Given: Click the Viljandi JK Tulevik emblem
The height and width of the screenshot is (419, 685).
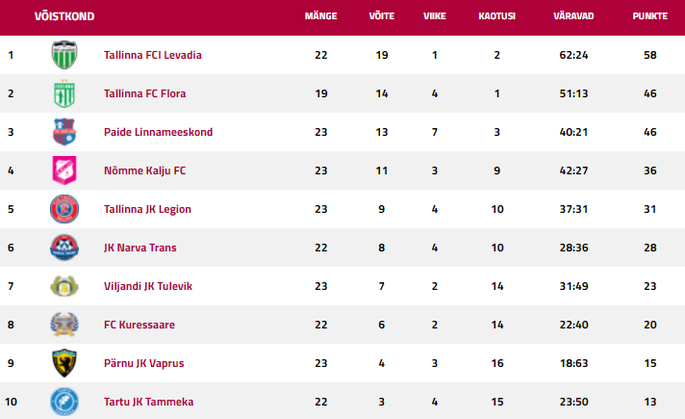Looking at the screenshot, I should pos(64,286).
